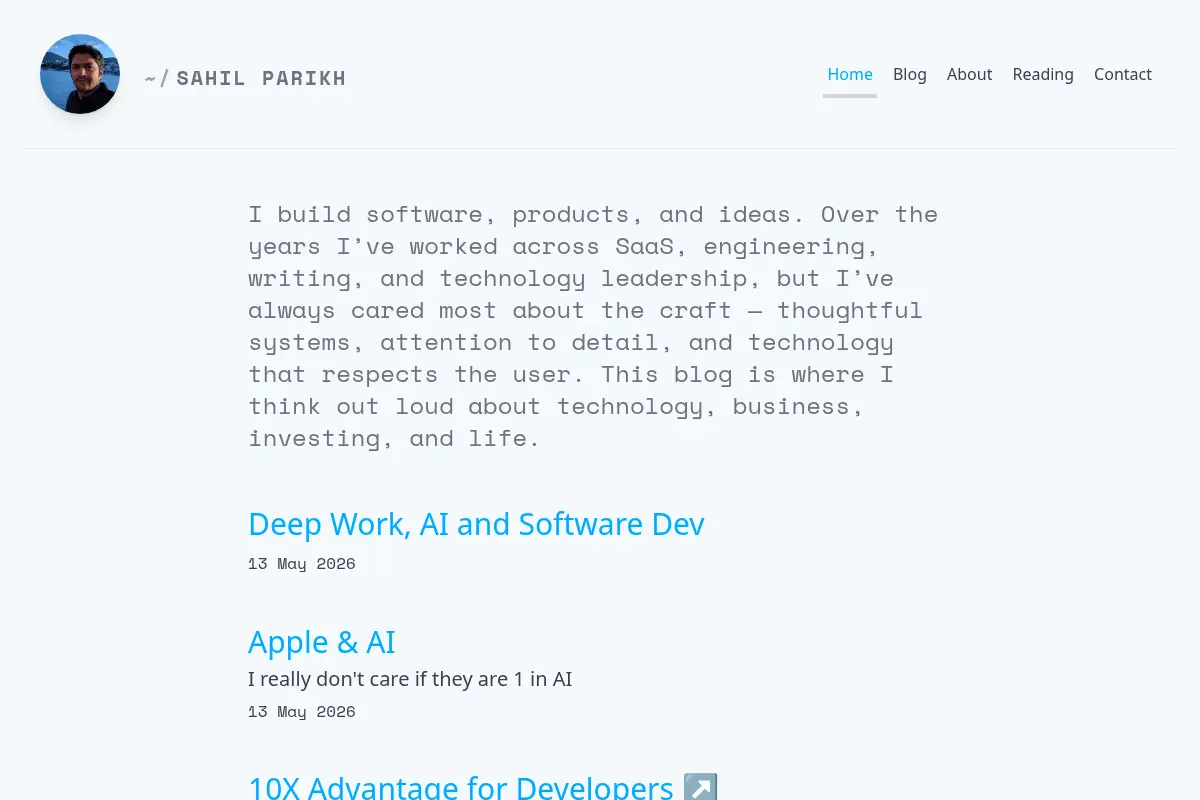The image size is (1200, 800).
Task: Click the date under the Apple & AI post
Action: (302, 711)
